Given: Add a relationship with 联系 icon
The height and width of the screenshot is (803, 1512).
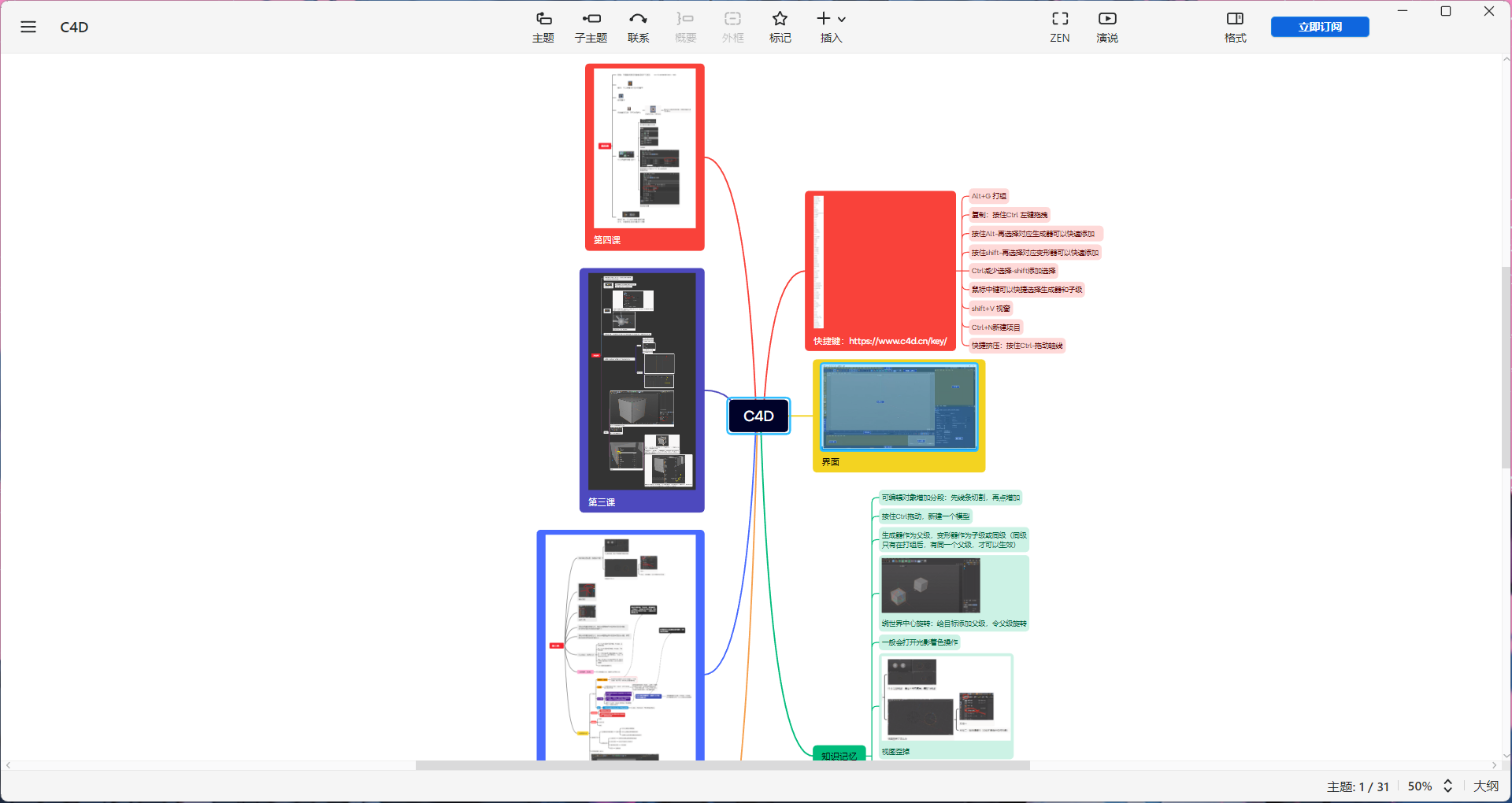Looking at the screenshot, I should pyautogui.click(x=638, y=27).
